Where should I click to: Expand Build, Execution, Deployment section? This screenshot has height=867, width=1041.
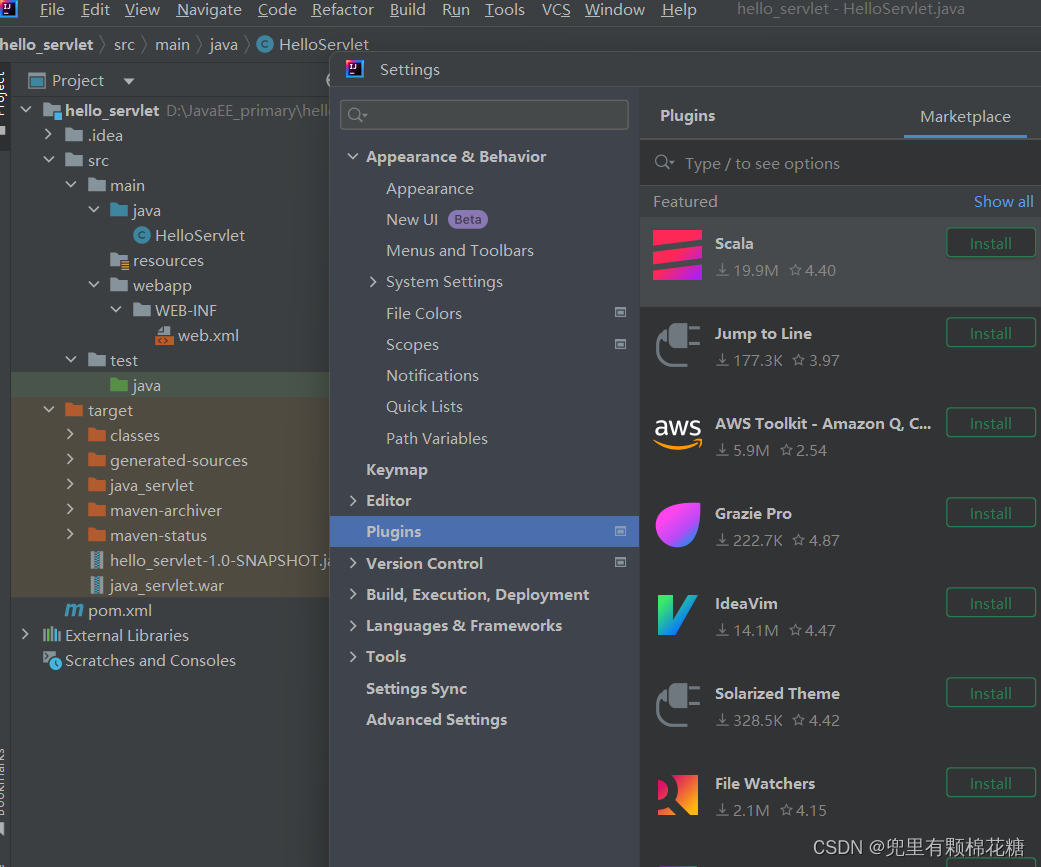353,594
